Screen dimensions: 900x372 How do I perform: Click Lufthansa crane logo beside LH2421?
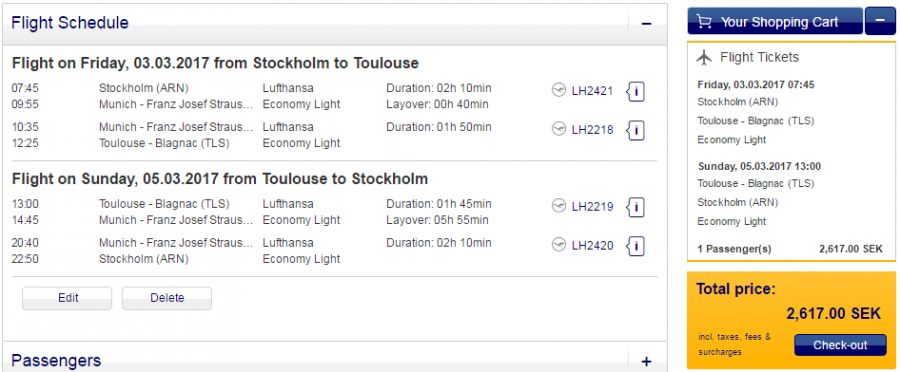click(558, 91)
